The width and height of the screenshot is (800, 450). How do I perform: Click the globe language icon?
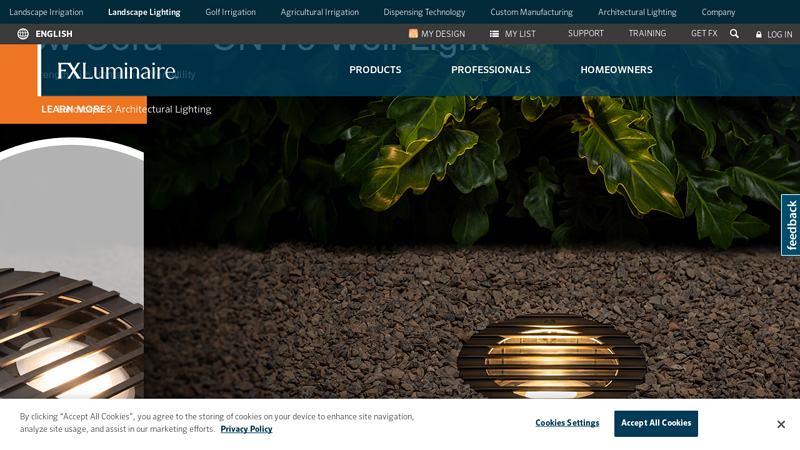tap(23, 34)
